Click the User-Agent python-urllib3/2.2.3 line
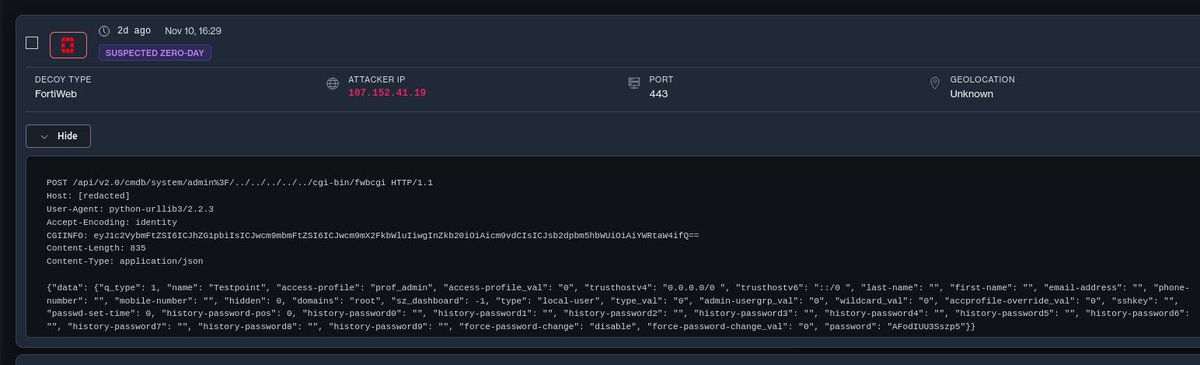This screenshot has width=1200, height=365. [x=131, y=209]
